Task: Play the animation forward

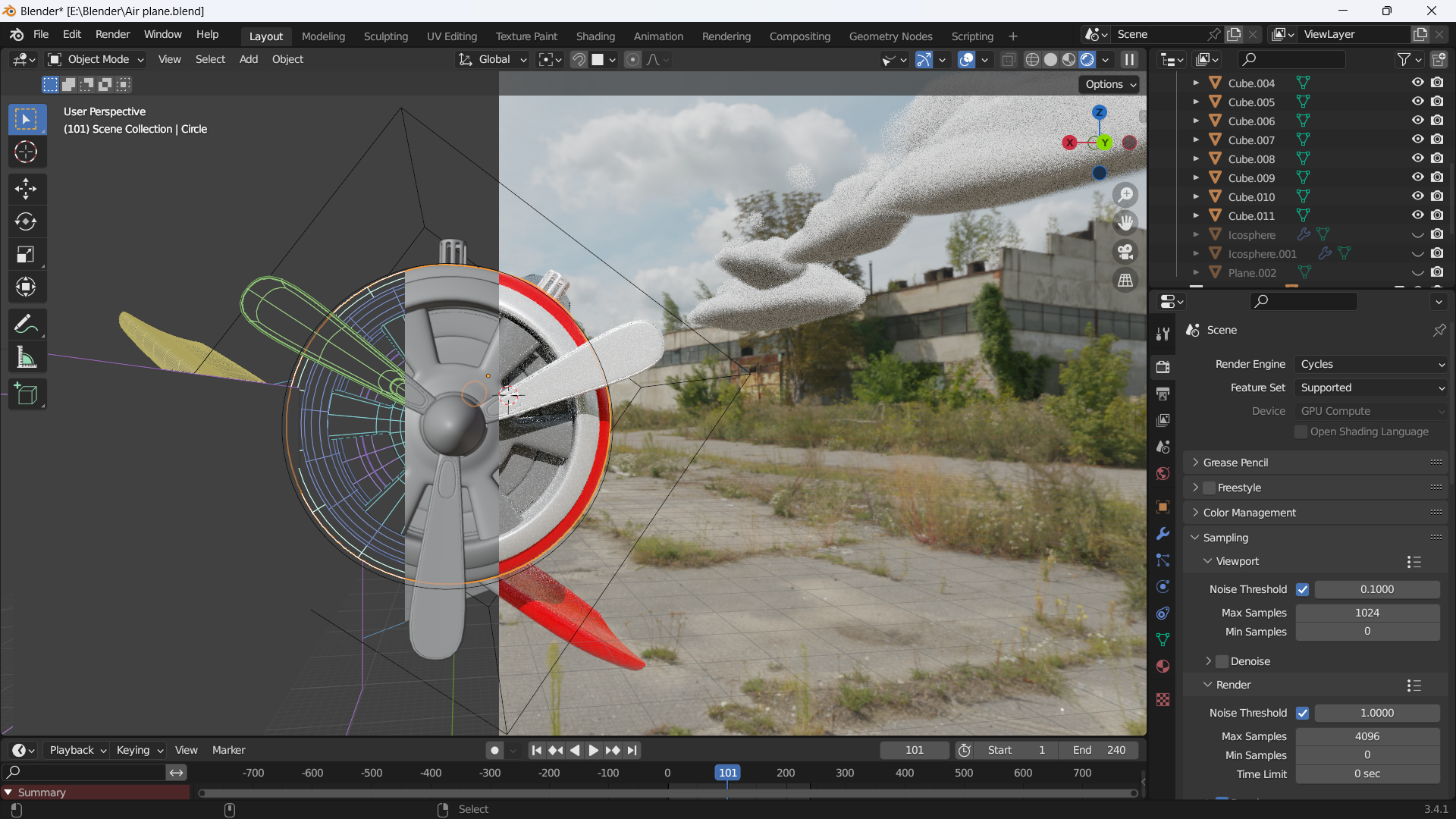Action: 594,750
